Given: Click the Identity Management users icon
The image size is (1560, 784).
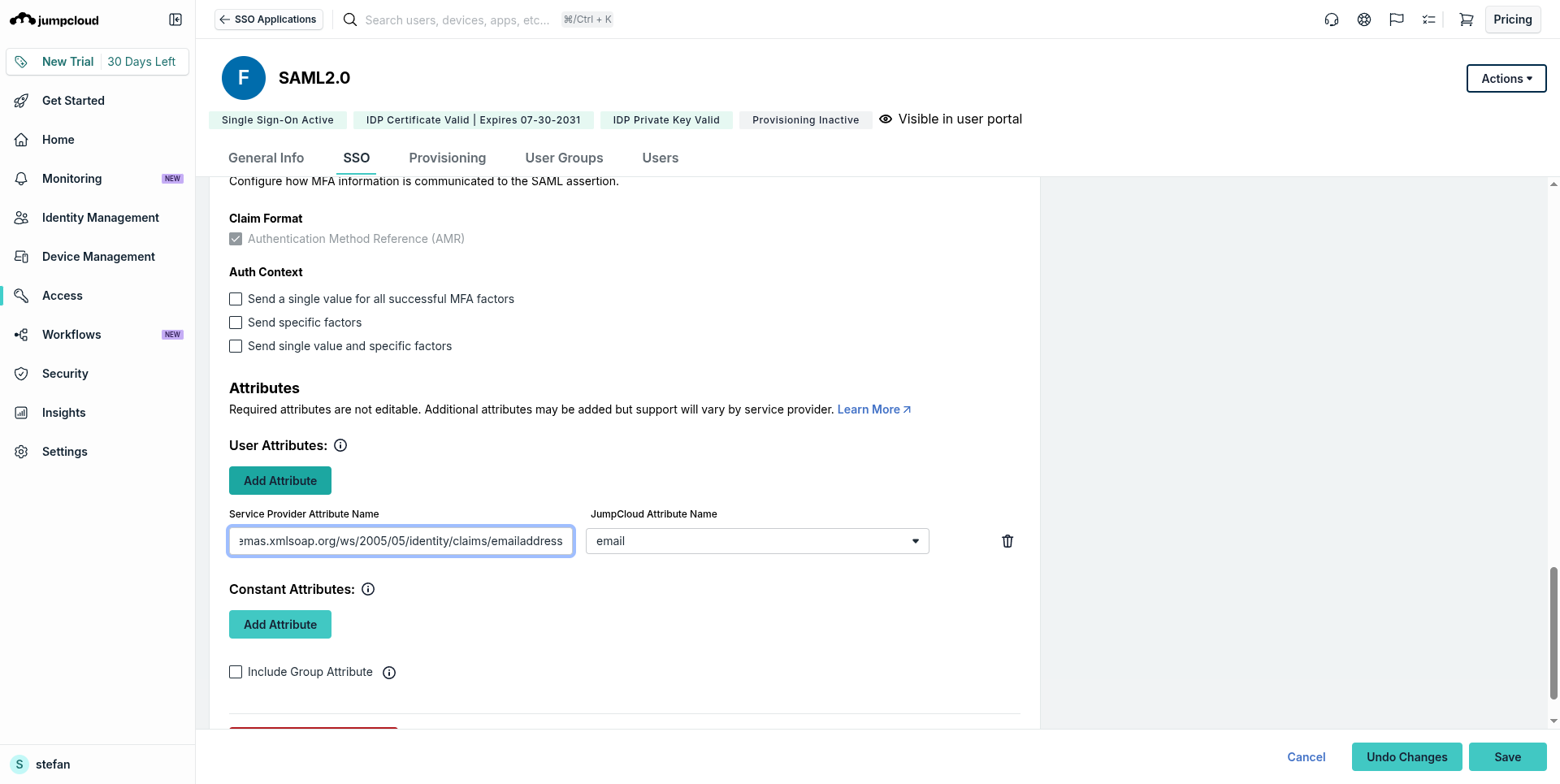Looking at the screenshot, I should tap(22, 218).
